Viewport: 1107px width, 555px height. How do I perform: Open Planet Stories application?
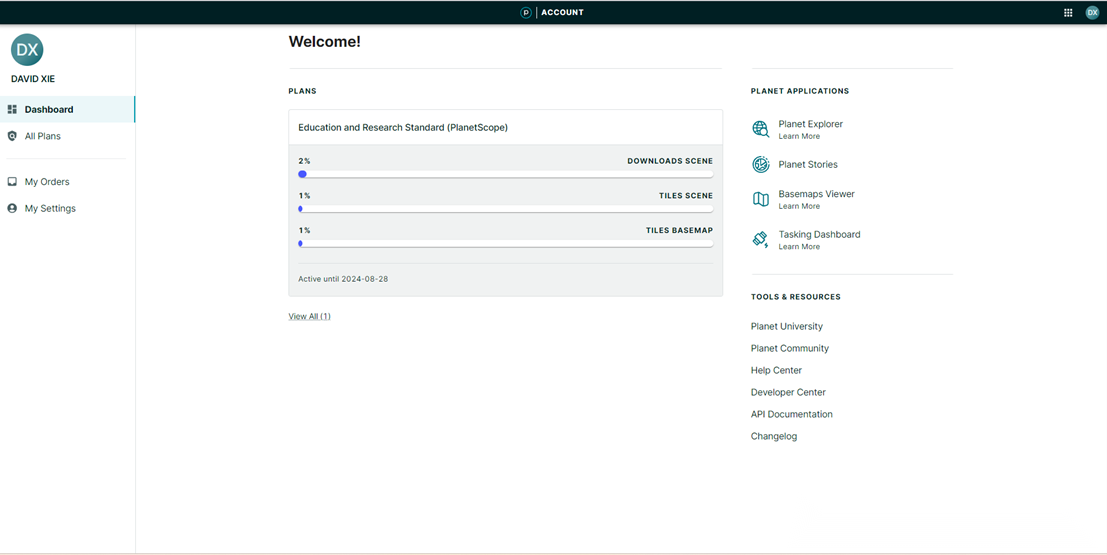coord(808,165)
